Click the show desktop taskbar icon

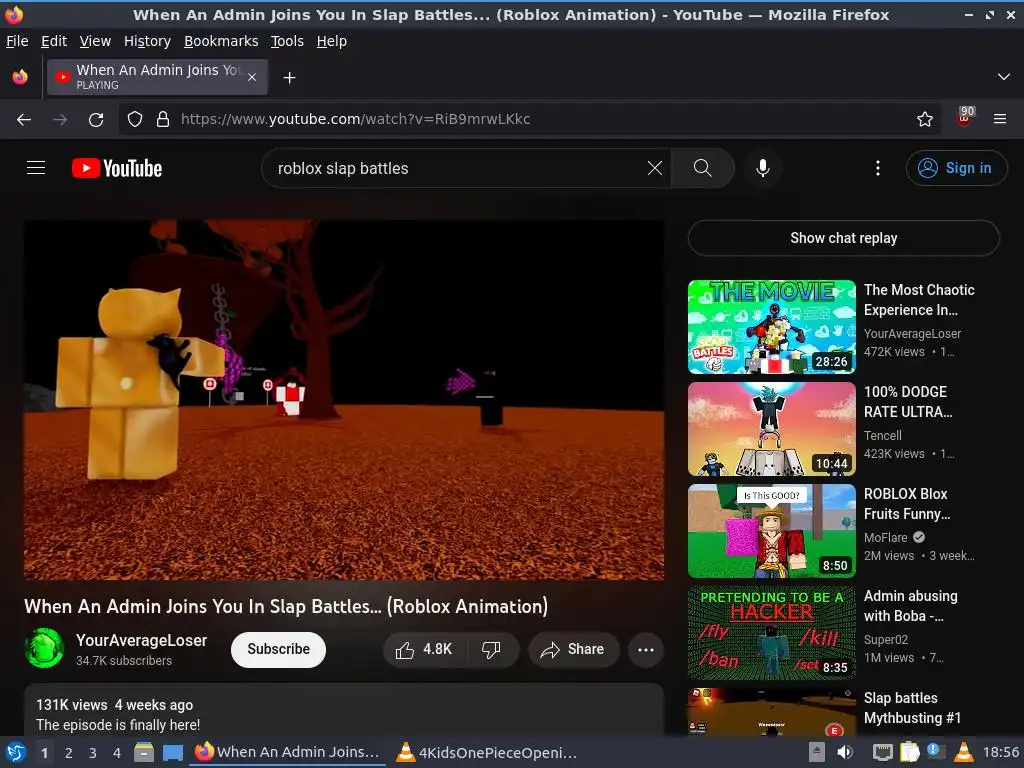tap(172, 752)
